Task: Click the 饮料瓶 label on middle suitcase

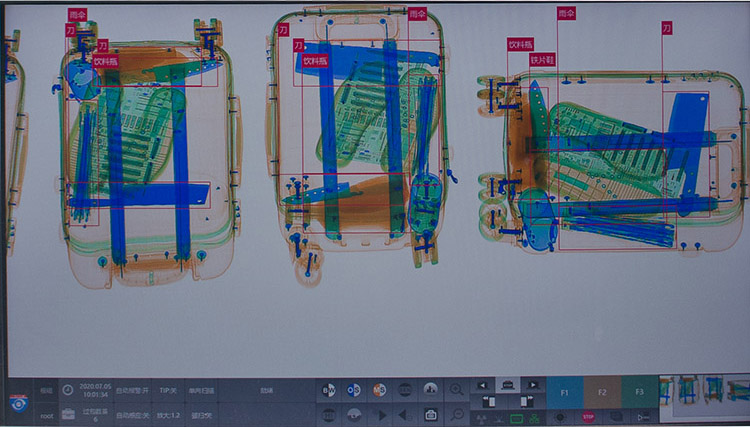Action: point(317,60)
